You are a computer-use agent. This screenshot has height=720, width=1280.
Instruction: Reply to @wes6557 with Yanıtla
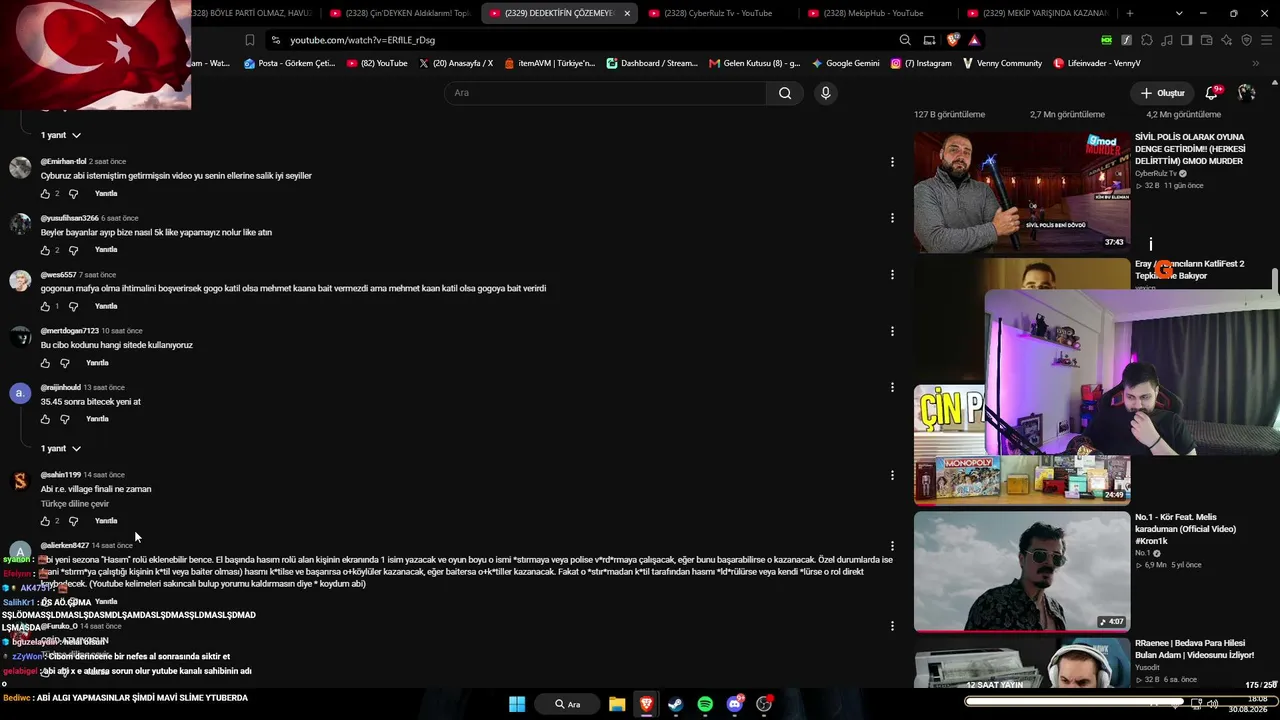pos(106,307)
